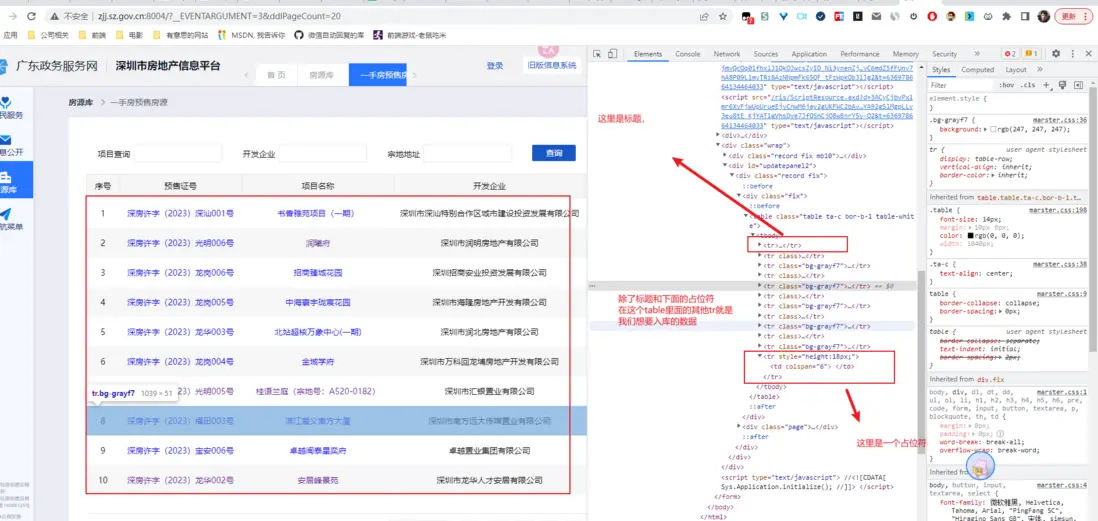Bookmark this page with the star icon
Image resolution: width=1098 pixels, height=521 pixels.
point(723,15)
